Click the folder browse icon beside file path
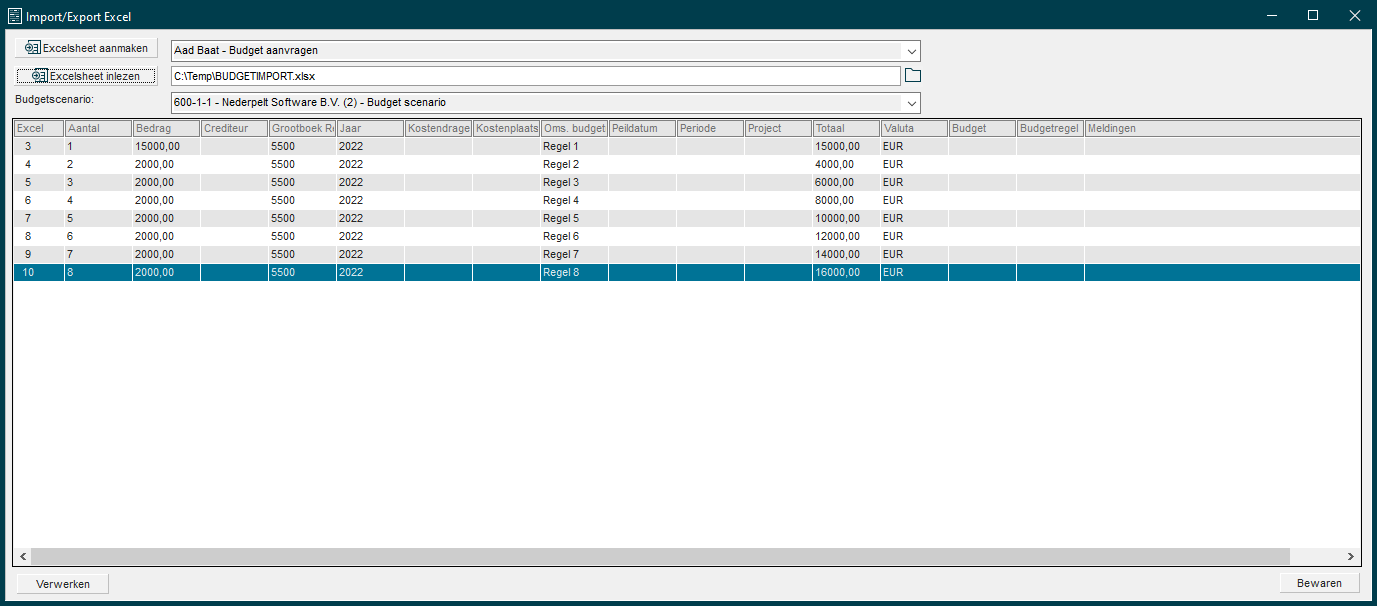Viewport: 1377px width, 606px height. tap(912, 76)
